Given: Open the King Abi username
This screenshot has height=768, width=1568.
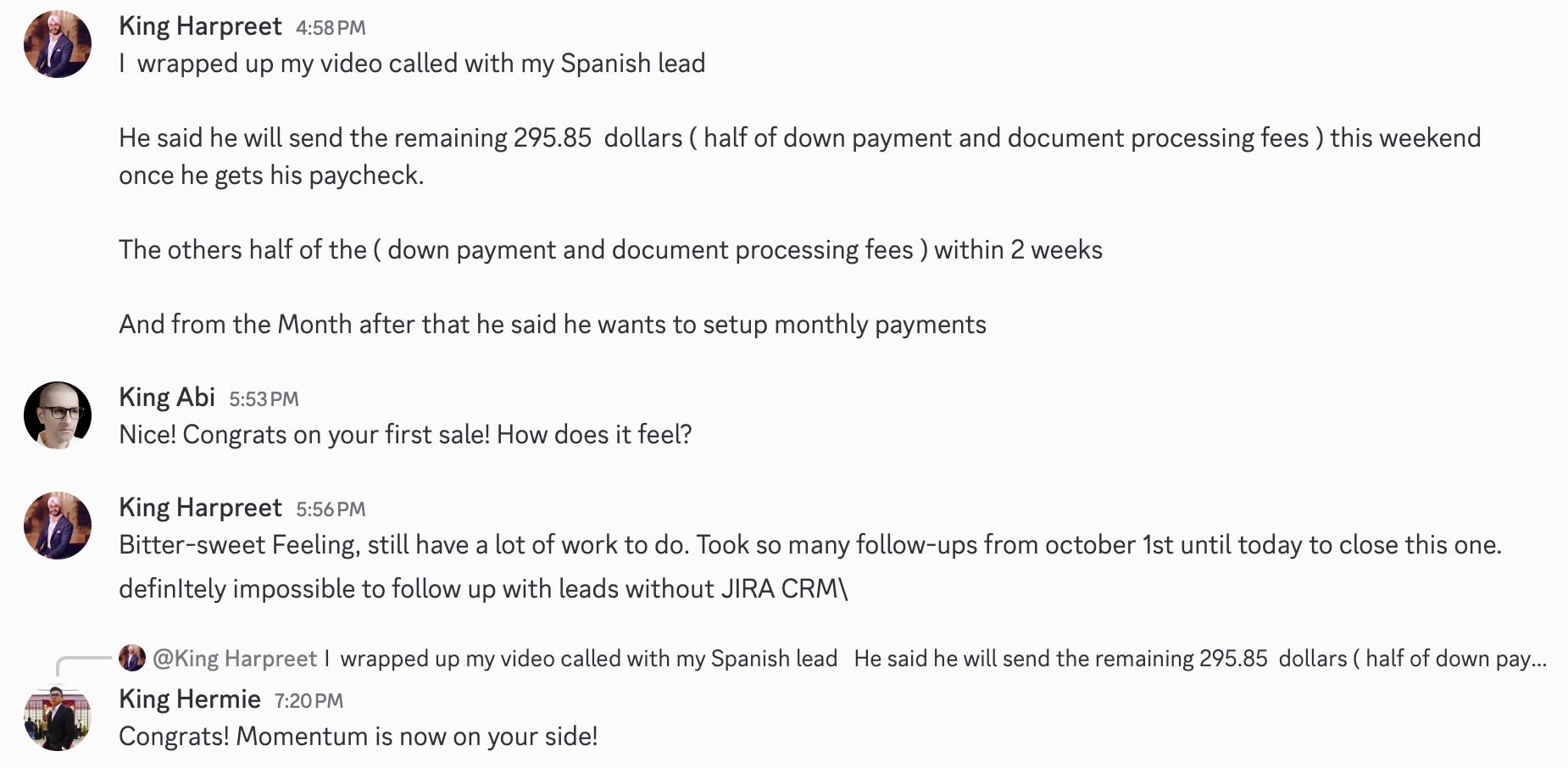Looking at the screenshot, I should [x=167, y=398].
